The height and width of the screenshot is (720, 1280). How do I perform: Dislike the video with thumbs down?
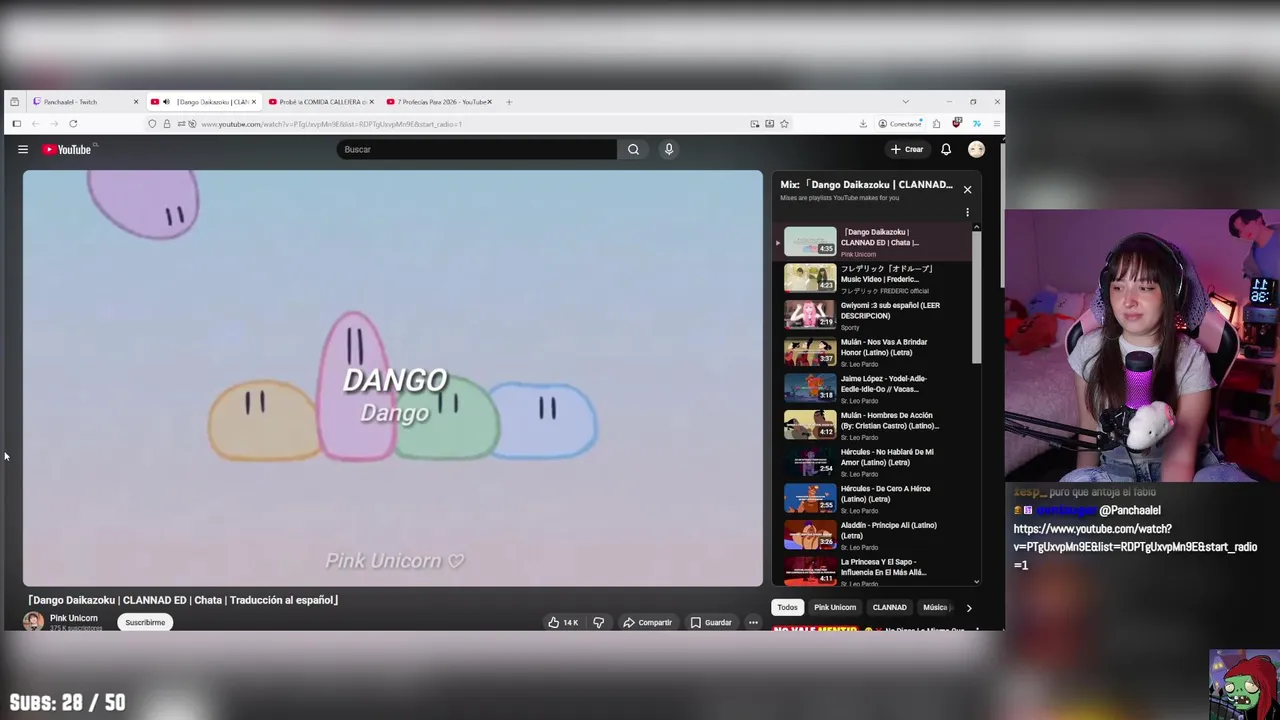pos(598,622)
